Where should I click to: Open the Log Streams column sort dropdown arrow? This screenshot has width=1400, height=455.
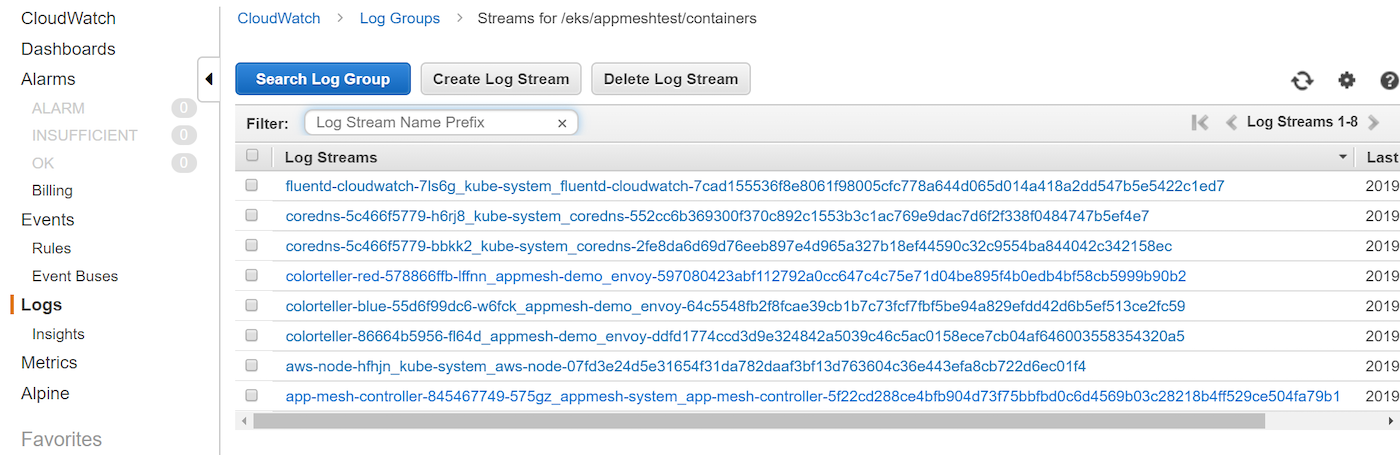1343,157
